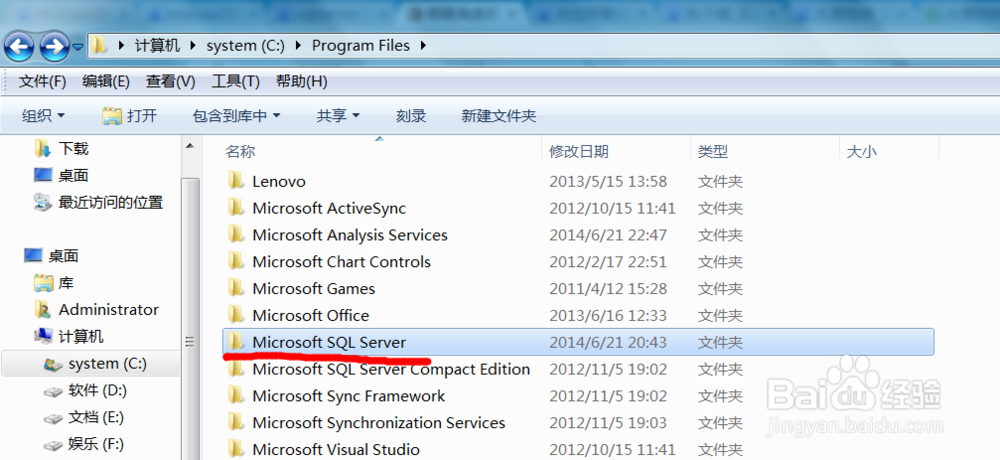Click the Lenovo folder icon
Viewport: 1000px width, 460px height.
(237, 181)
